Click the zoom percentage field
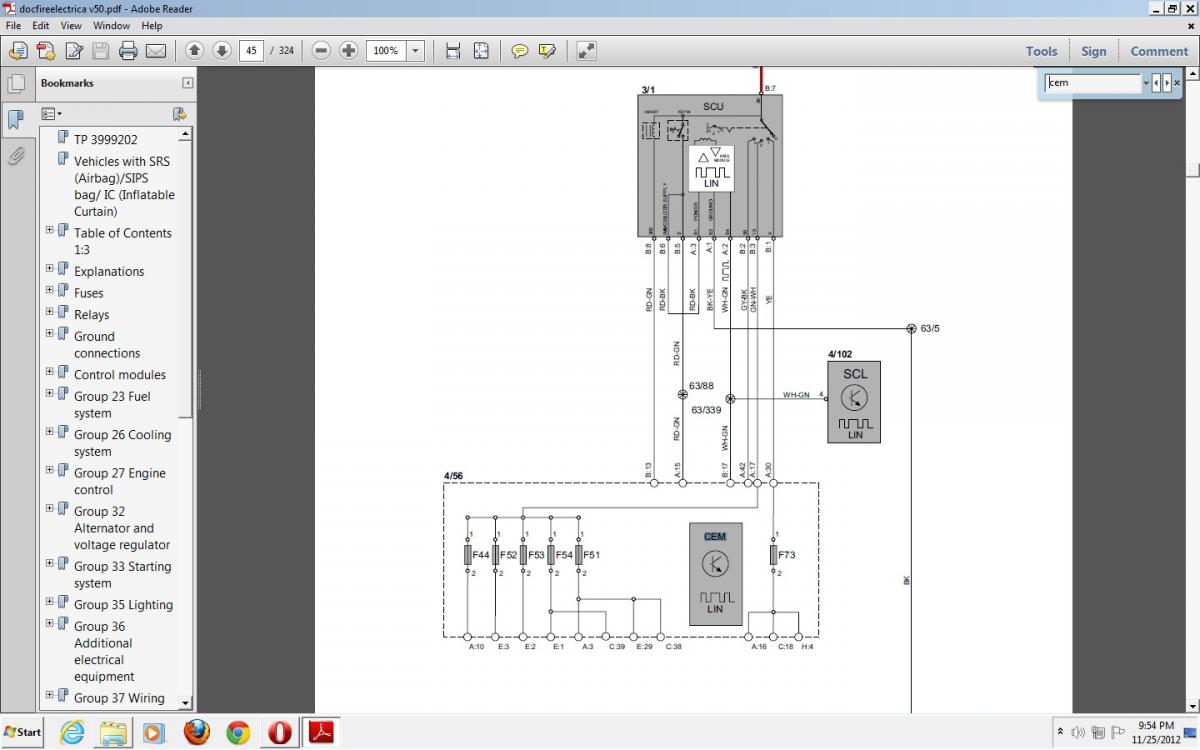The height and width of the screenshot is (750, 1200). [386, 50]
